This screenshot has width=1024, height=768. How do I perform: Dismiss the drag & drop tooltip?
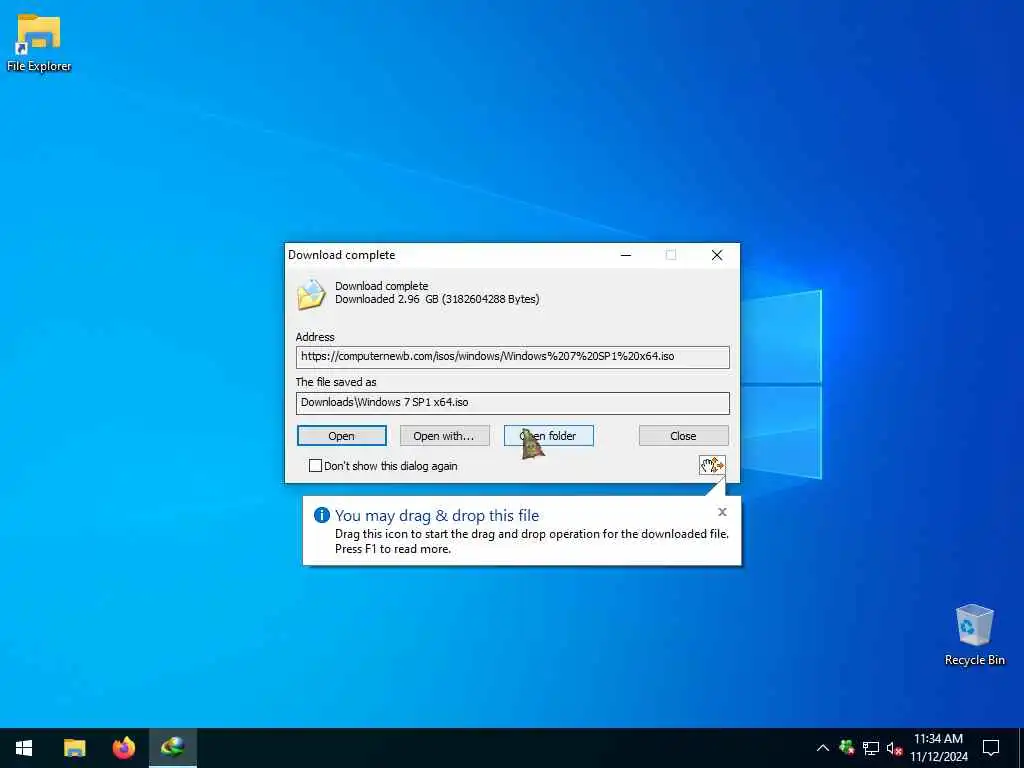click(x=722, y=512)
